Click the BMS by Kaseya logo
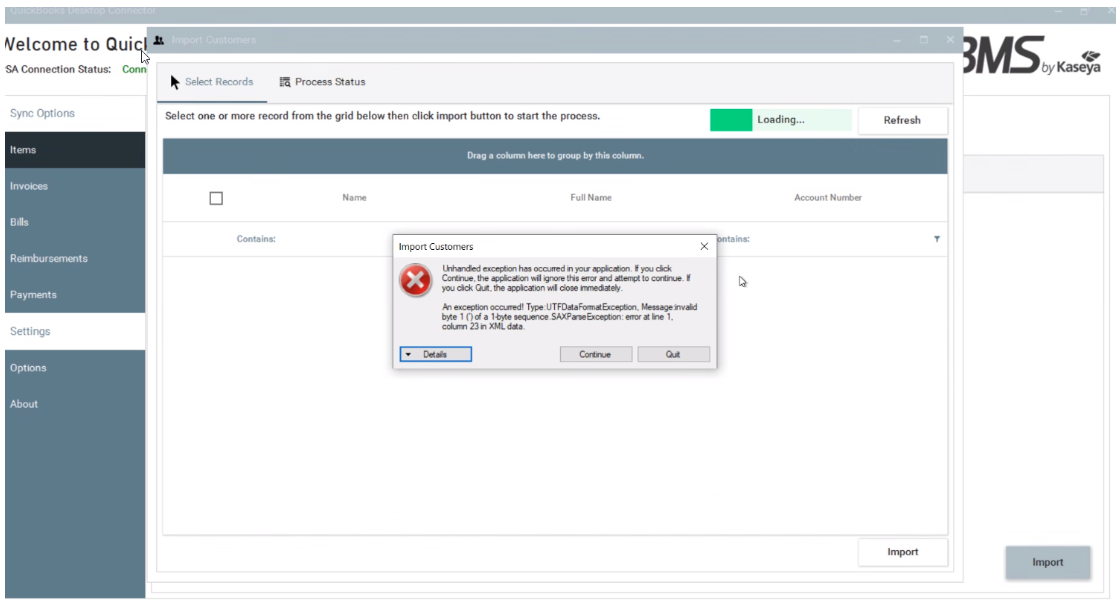Screen dimensions: 1118x604 pos(1031,56)
